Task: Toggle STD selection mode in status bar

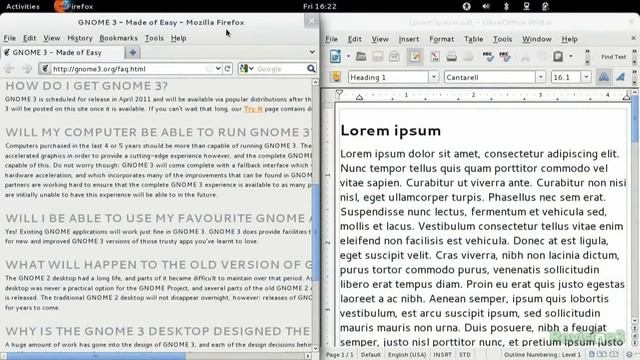Action: coord(464,355)
